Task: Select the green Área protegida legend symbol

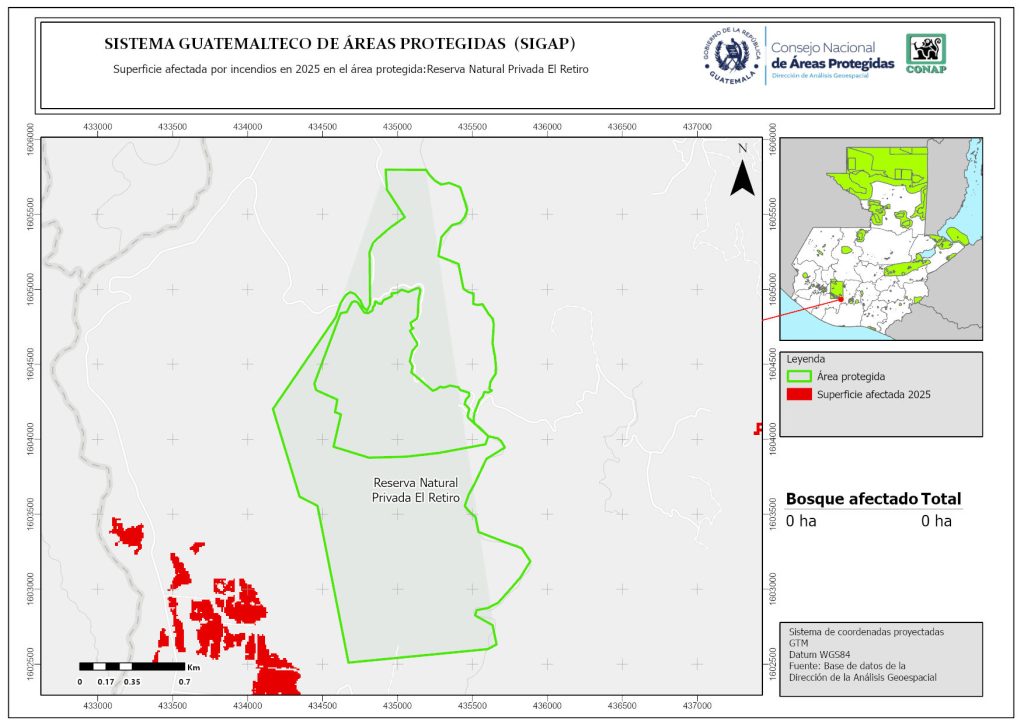Action: [x=799, y=377]
